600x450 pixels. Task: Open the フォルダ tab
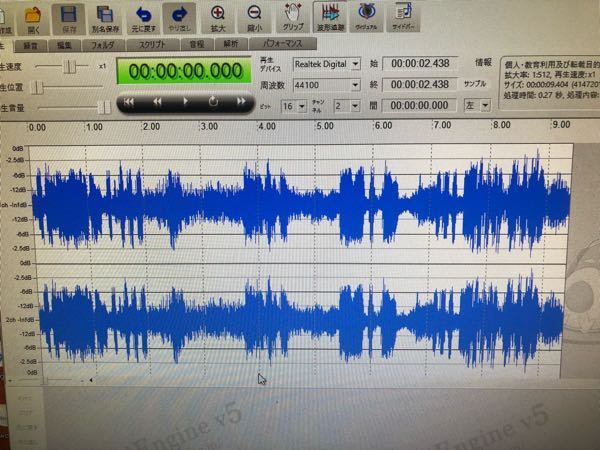pyautogui.click(x=103, y=45)
